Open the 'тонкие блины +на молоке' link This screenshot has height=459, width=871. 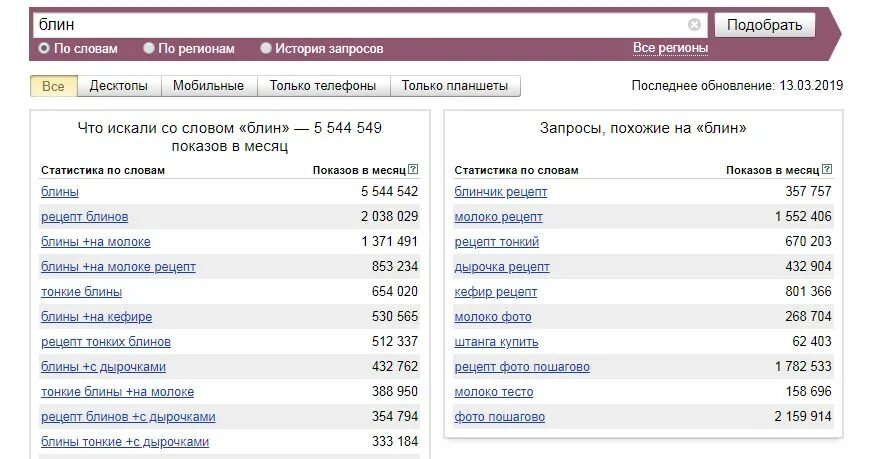point(118,392)
